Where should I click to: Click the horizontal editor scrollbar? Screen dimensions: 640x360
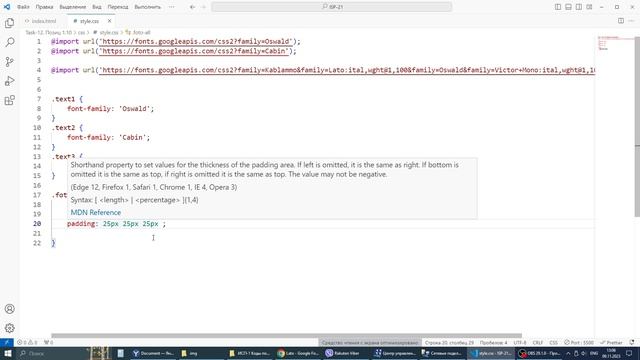click(287, 336)
